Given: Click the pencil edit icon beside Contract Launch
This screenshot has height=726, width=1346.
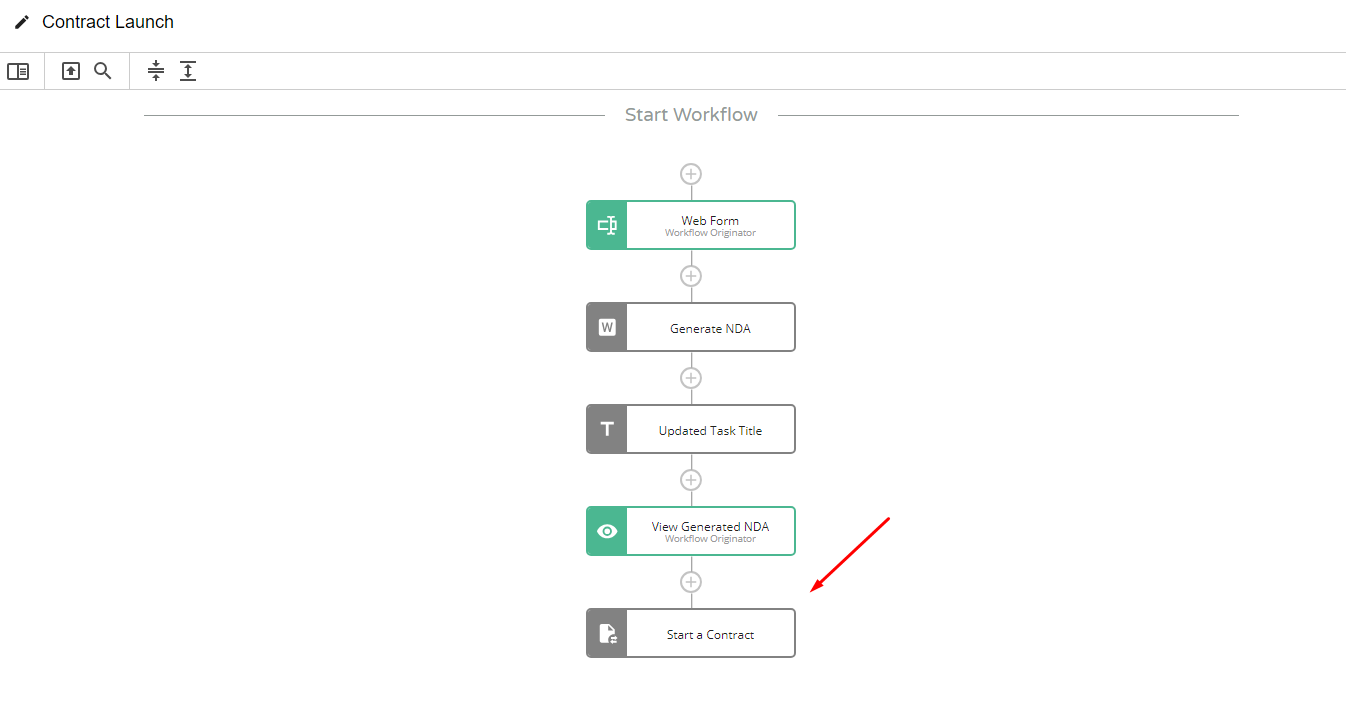Looking at the screenshot, I should click(x=21, y=22).
